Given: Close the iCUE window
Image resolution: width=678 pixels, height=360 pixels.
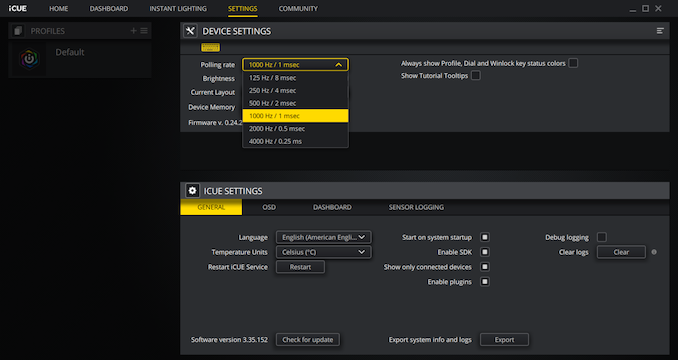Looking at the screenshot, I should [658, 9].
